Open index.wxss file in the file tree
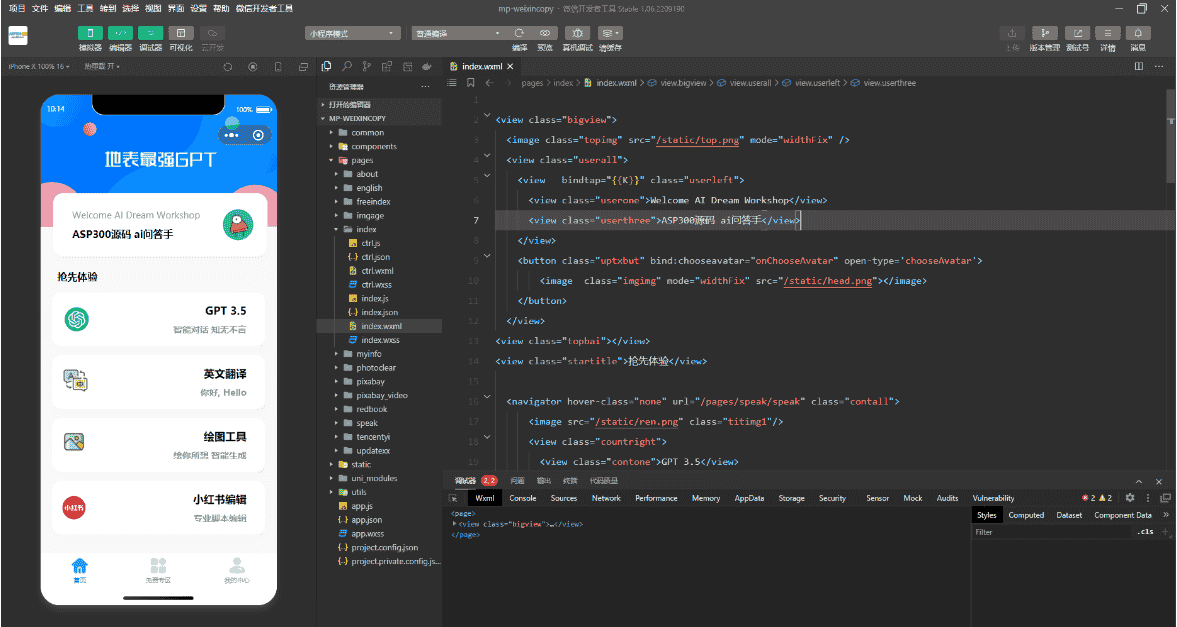 click(x=380, y=340)
